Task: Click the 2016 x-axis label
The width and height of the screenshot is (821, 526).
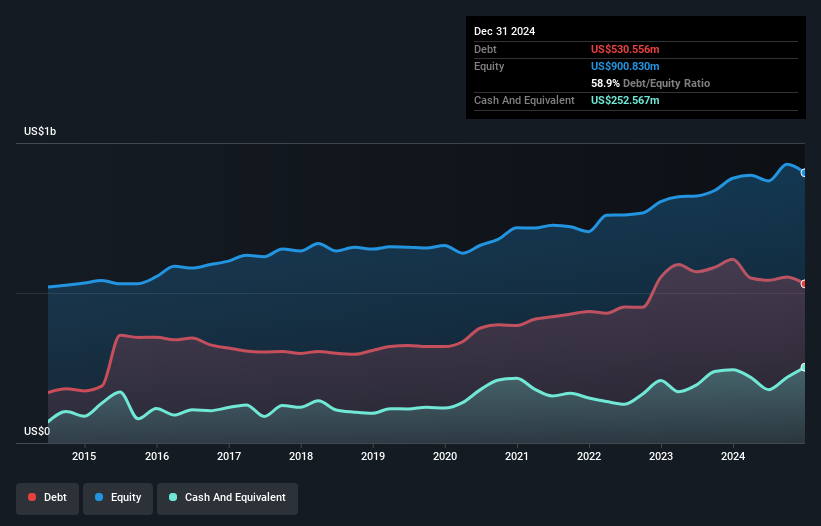Action: [157, 456]
